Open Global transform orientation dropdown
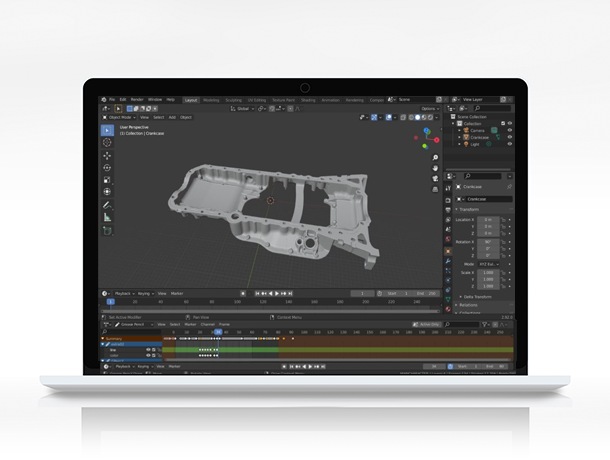This screenshot has height=460, width=610. (x=242, y=109)
